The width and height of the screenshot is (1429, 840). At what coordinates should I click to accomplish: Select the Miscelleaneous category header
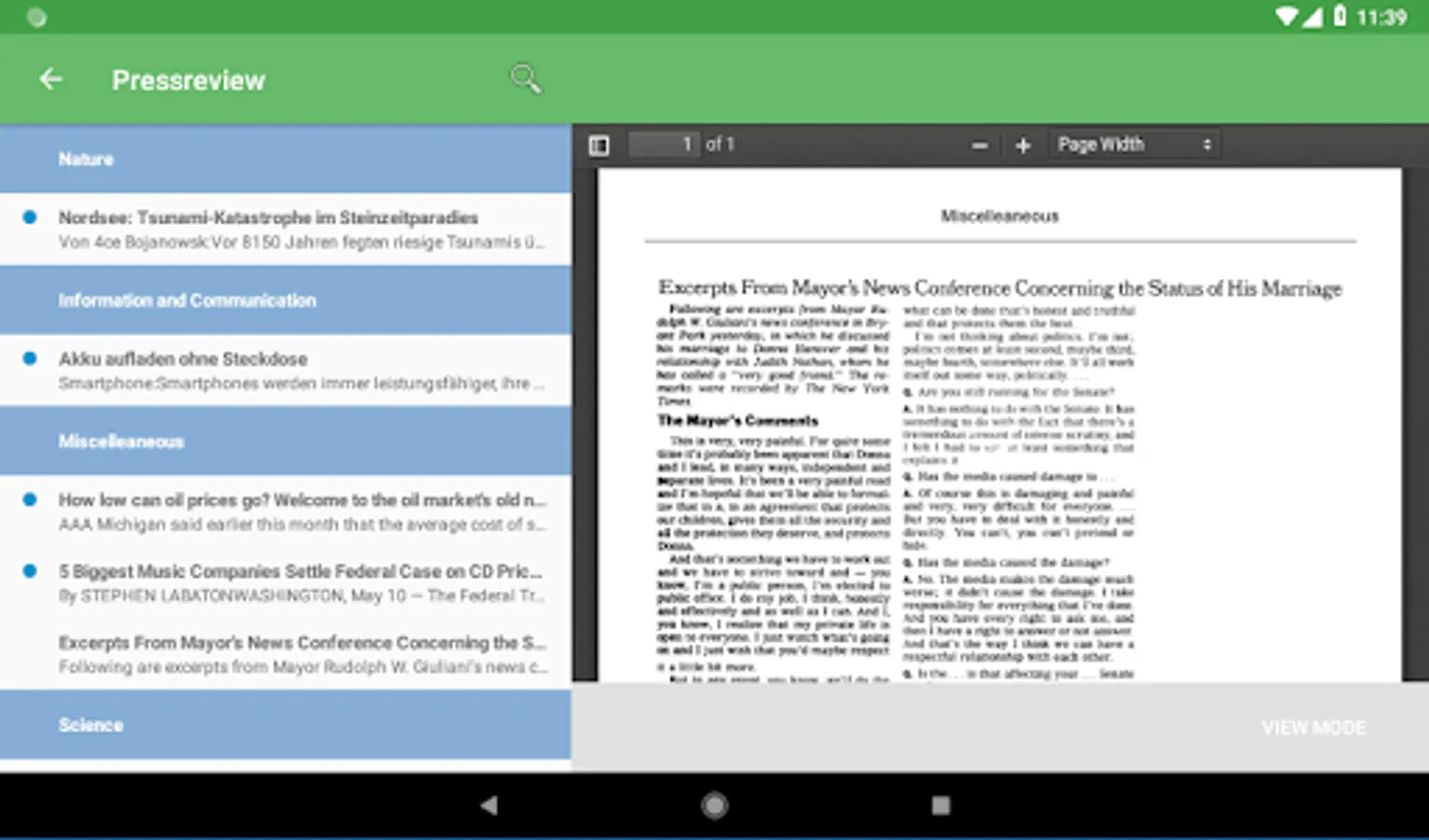coord(286,441)
